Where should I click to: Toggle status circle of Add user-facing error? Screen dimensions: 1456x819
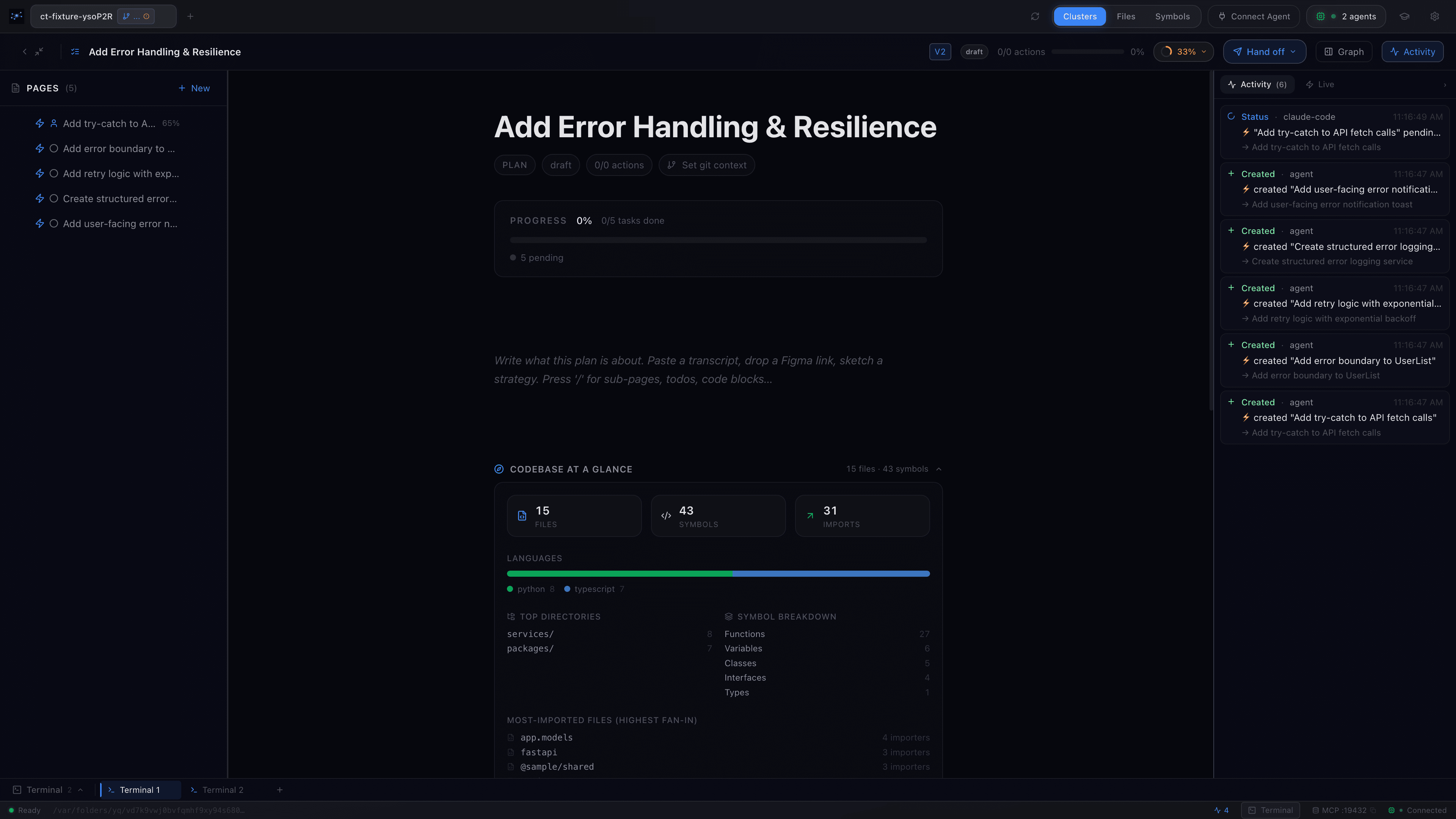(x=54, y=223)
